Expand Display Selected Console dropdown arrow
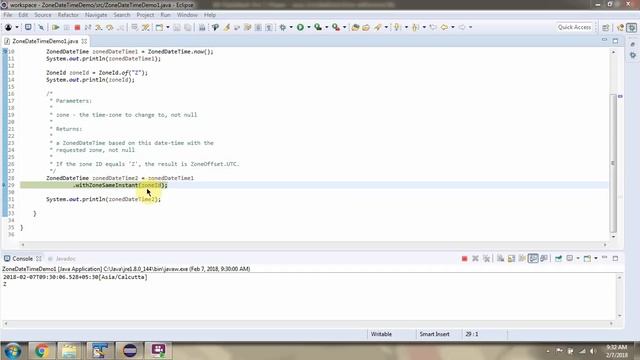 pos(578,258)
